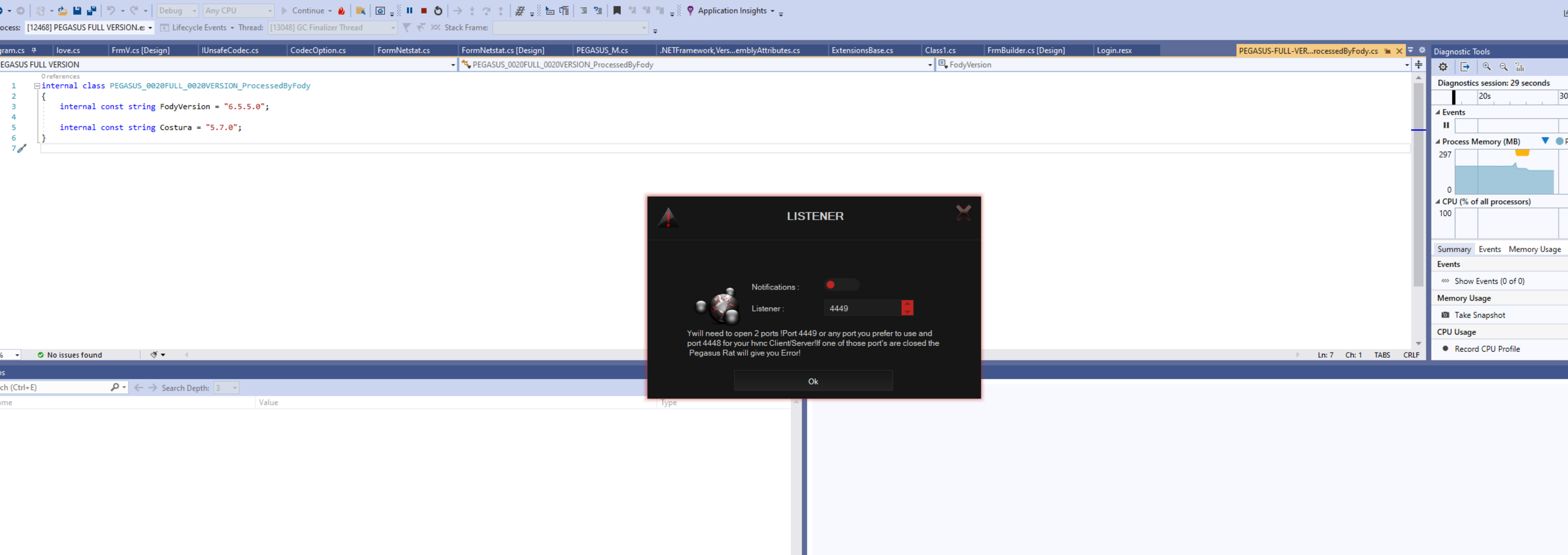The image size is (1568, 555).
Task: Open the document tab settings gear
Action: point(1422,51)
